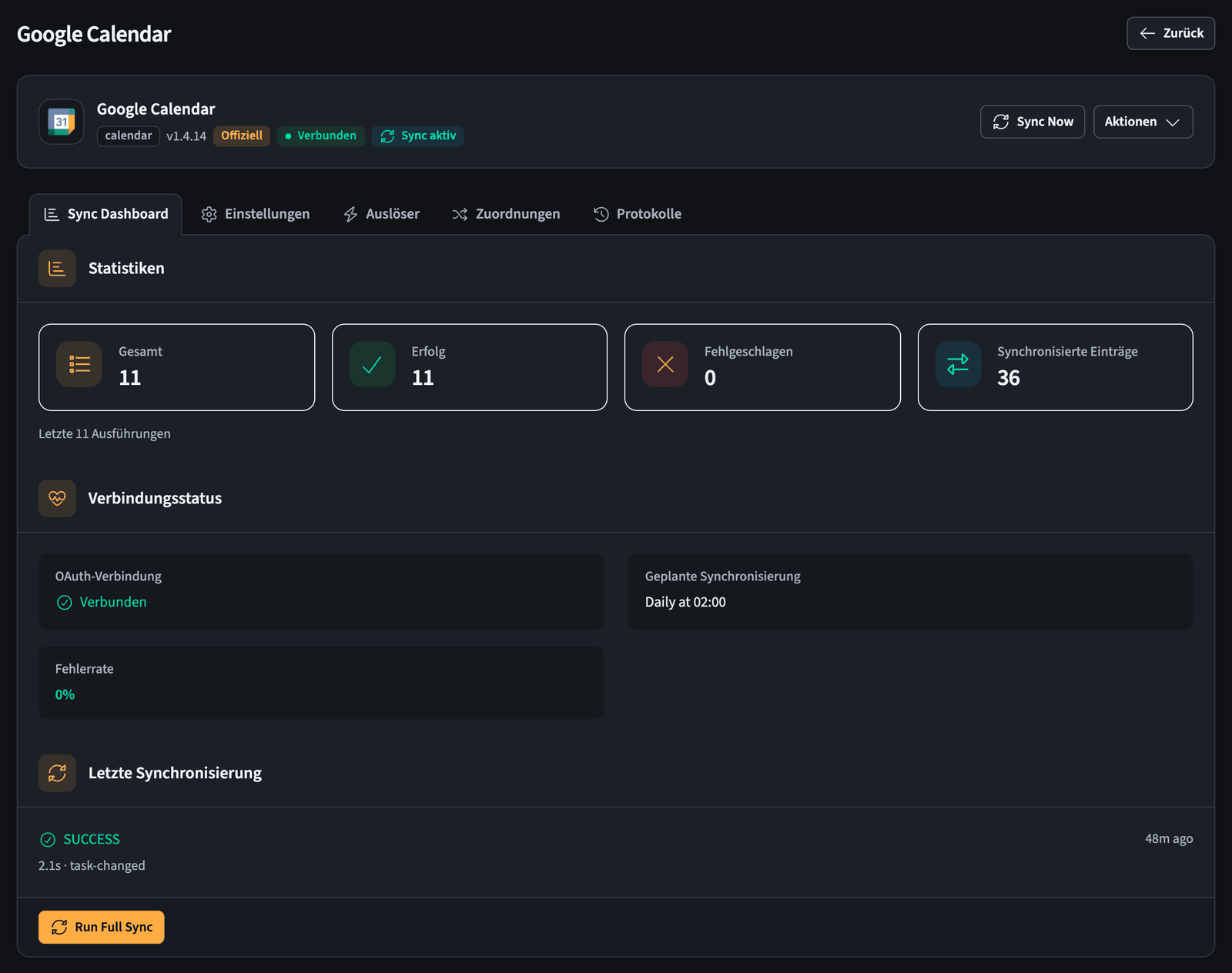The width and height of the screenshot is (1232, 973).
Task: Click the Google Calendar app logo icon
Action: pos(62,122)
